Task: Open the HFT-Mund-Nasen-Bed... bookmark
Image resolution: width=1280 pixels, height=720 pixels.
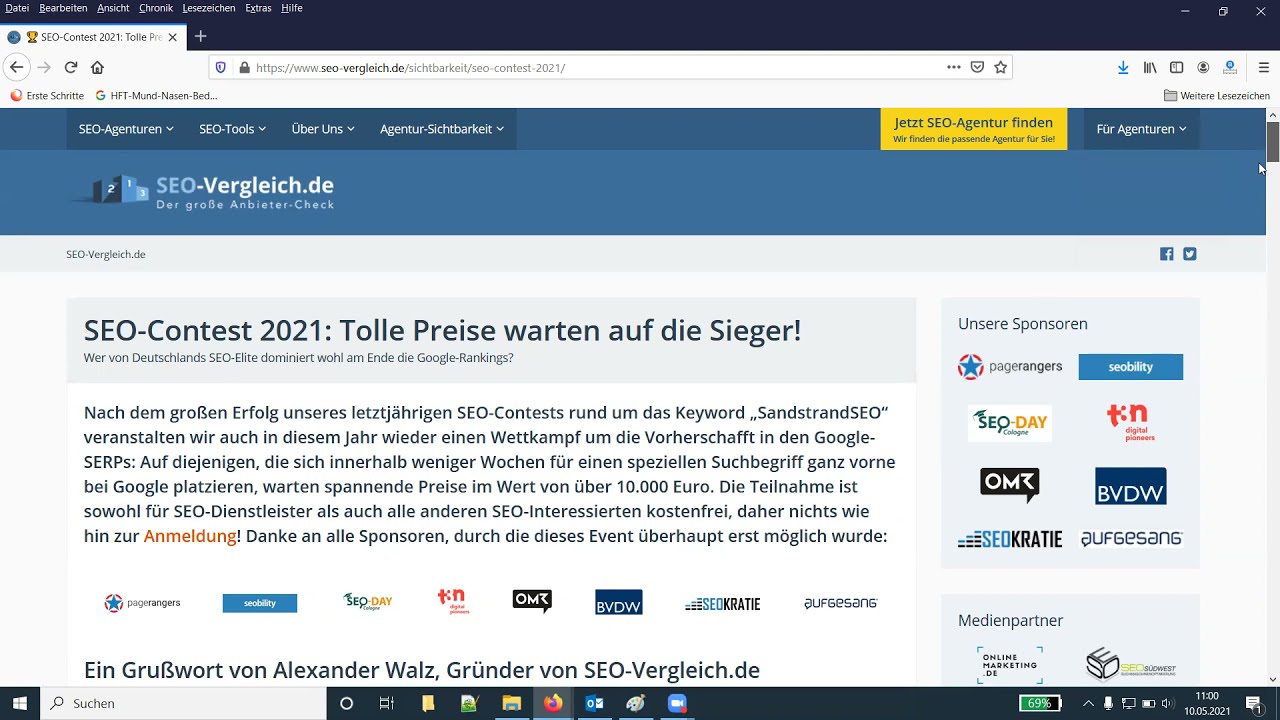Action: click(156, 96)
